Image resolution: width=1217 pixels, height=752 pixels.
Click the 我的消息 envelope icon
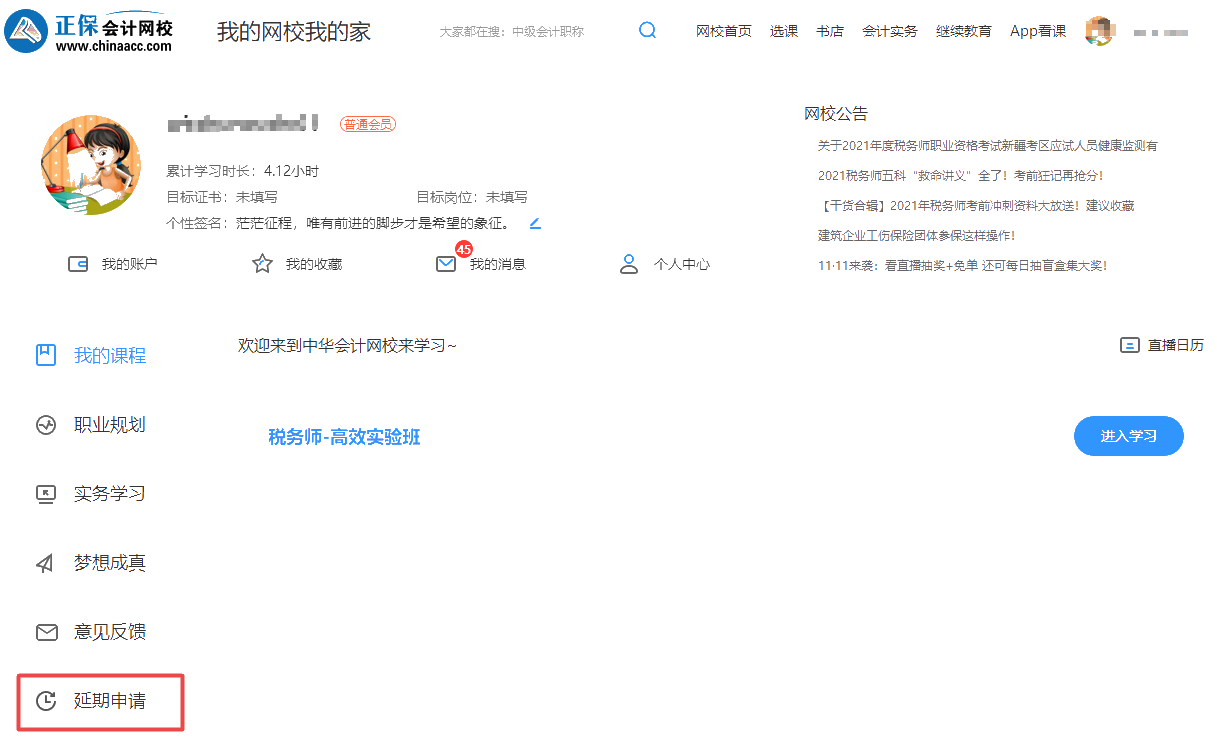click(x=446, y=264)
